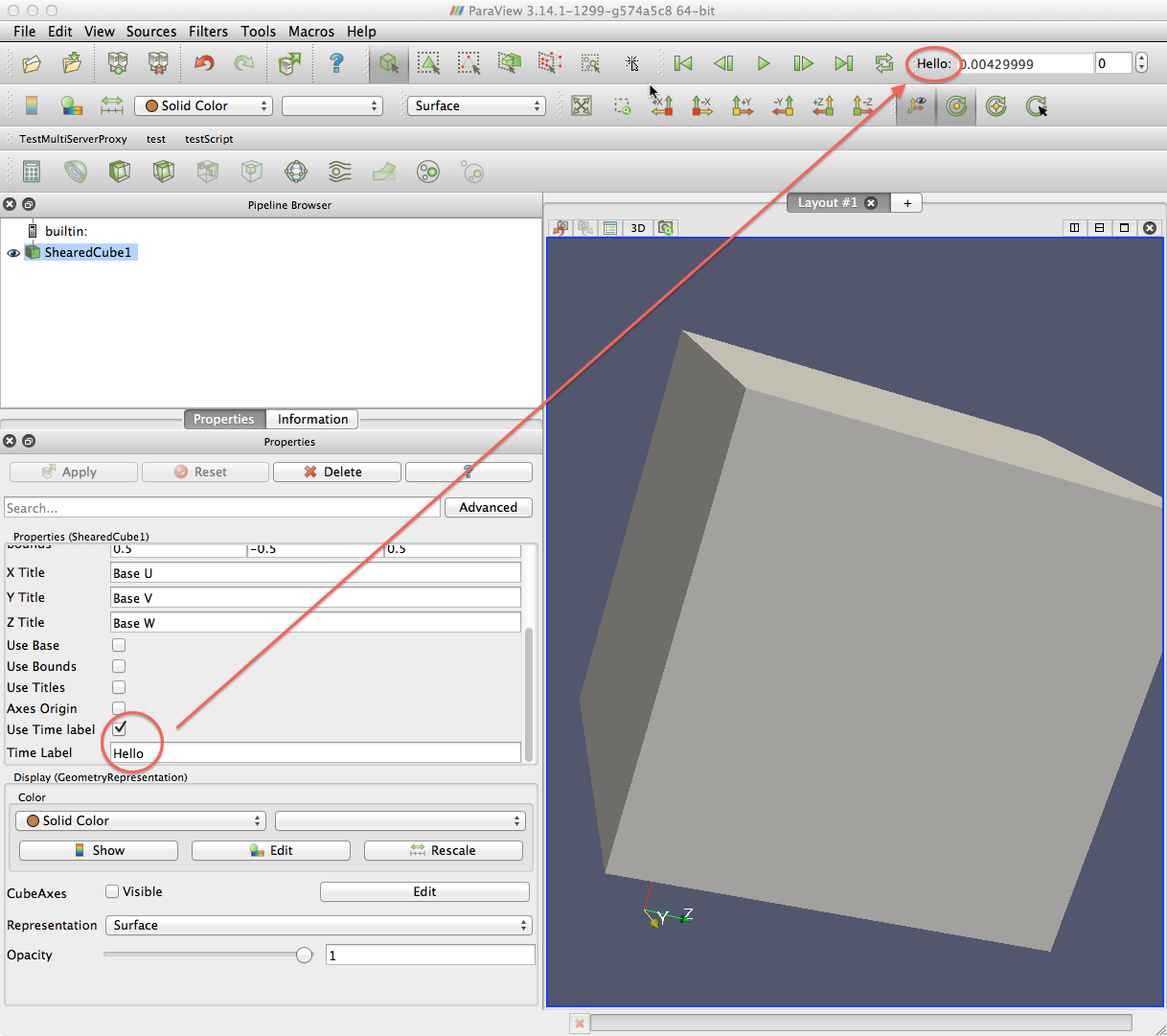The height and width of the screenshot is (1036, 1167).
Task: Open the question mark help icon
Action: tap(336, 63)
